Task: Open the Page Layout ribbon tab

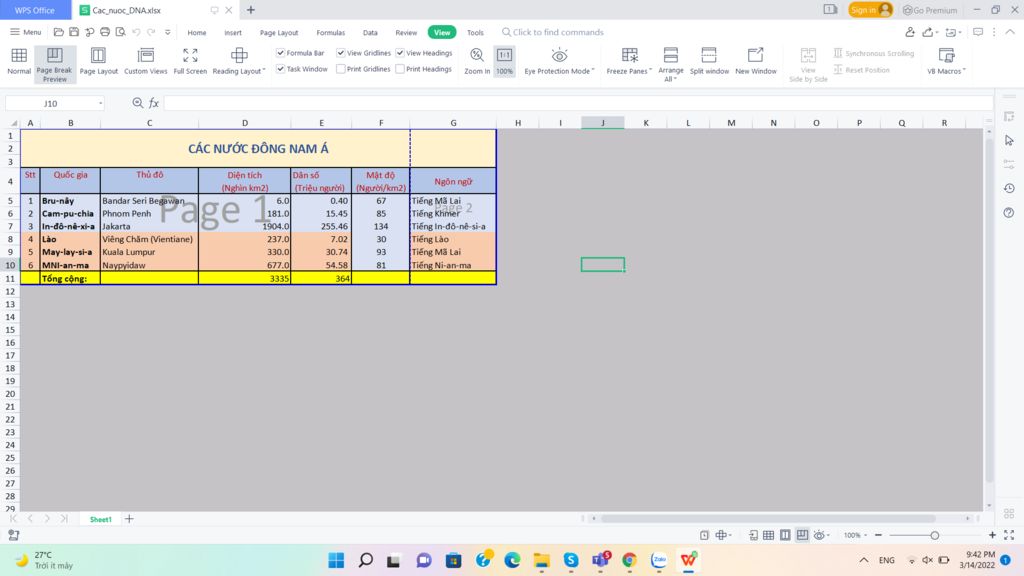Action: coord(279,33)
